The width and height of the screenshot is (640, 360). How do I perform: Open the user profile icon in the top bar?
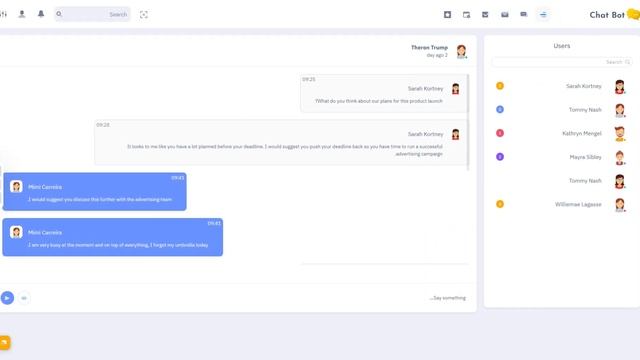[22, 14]
